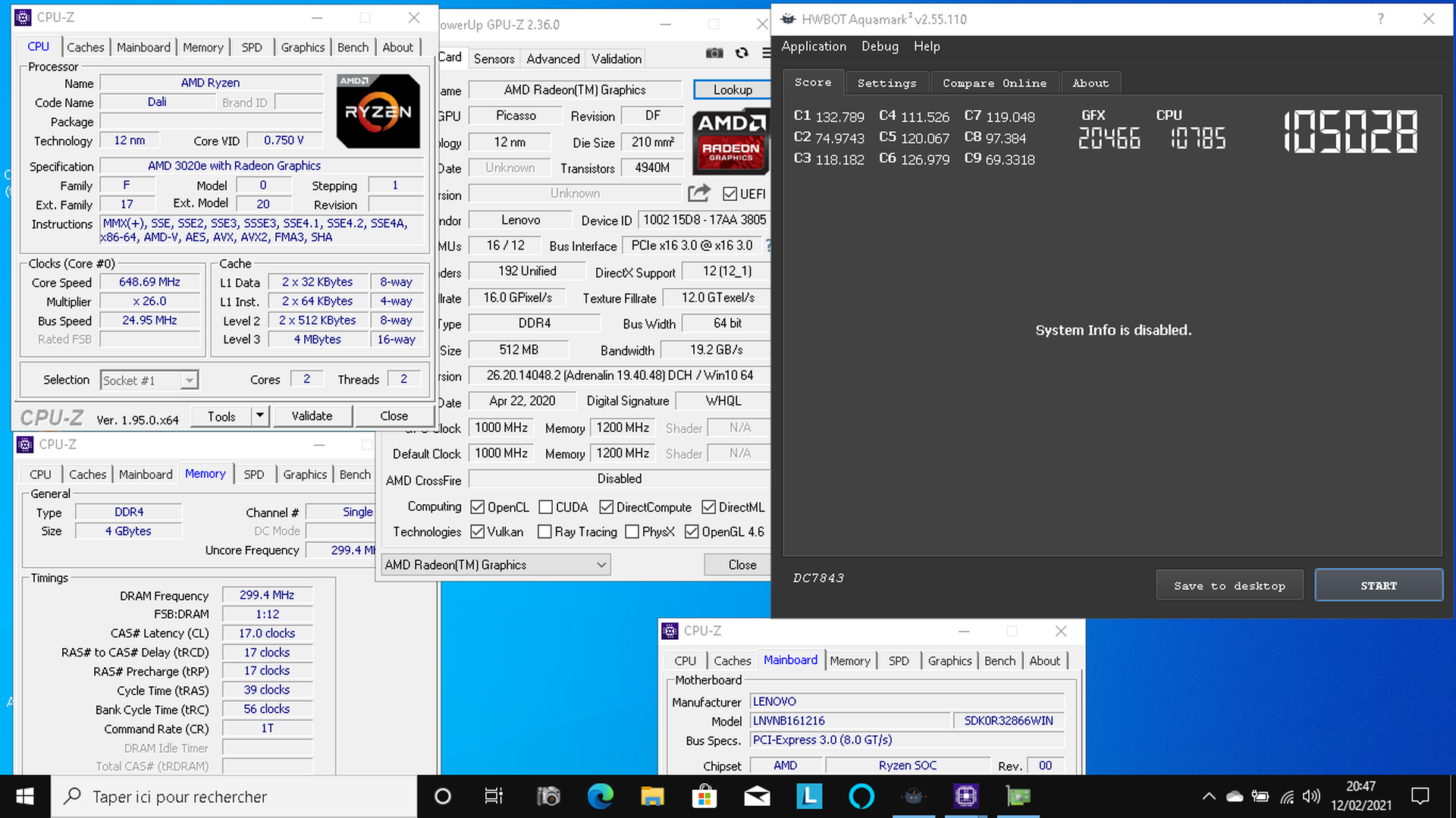The image size is (1456, 818).
Task: Switch to the CPU-Z taskbar icon
Action: point(966,796)
